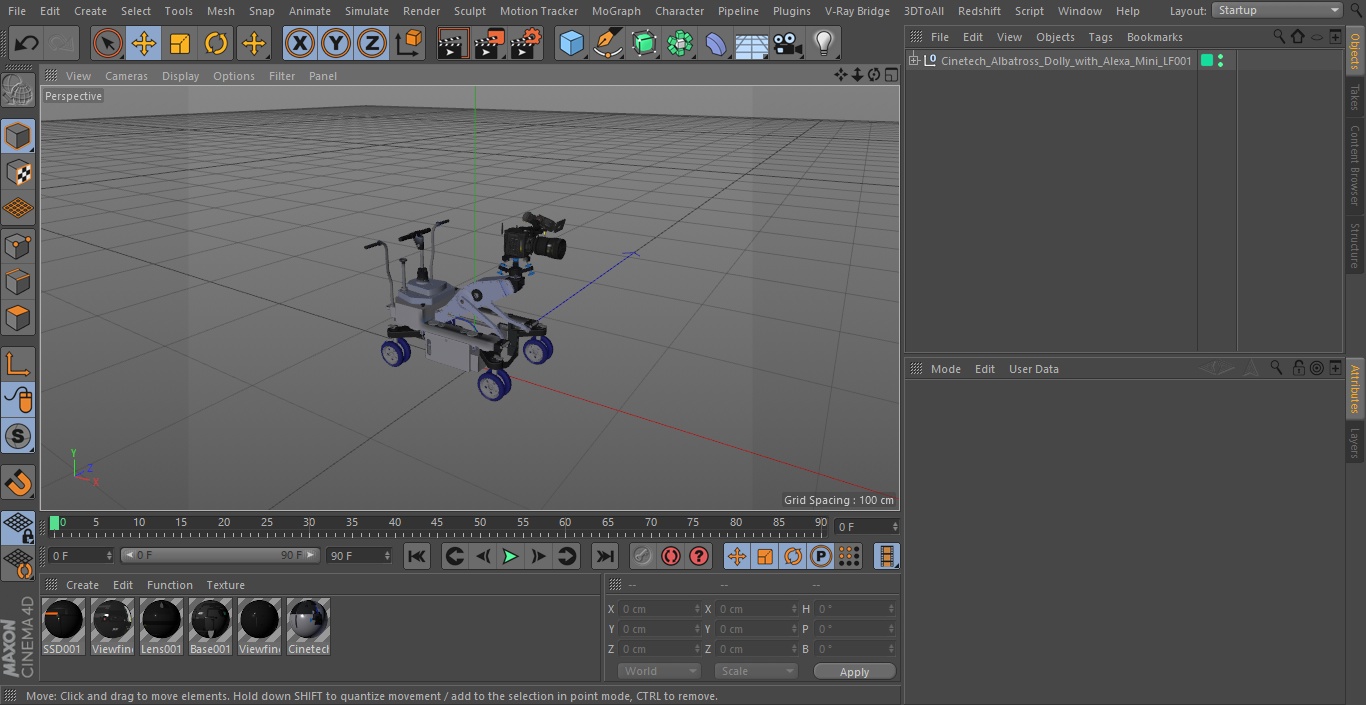Click the X position coordinate field
The width and height of the screenshot is (1366, 705).
[x=659, y=609]
